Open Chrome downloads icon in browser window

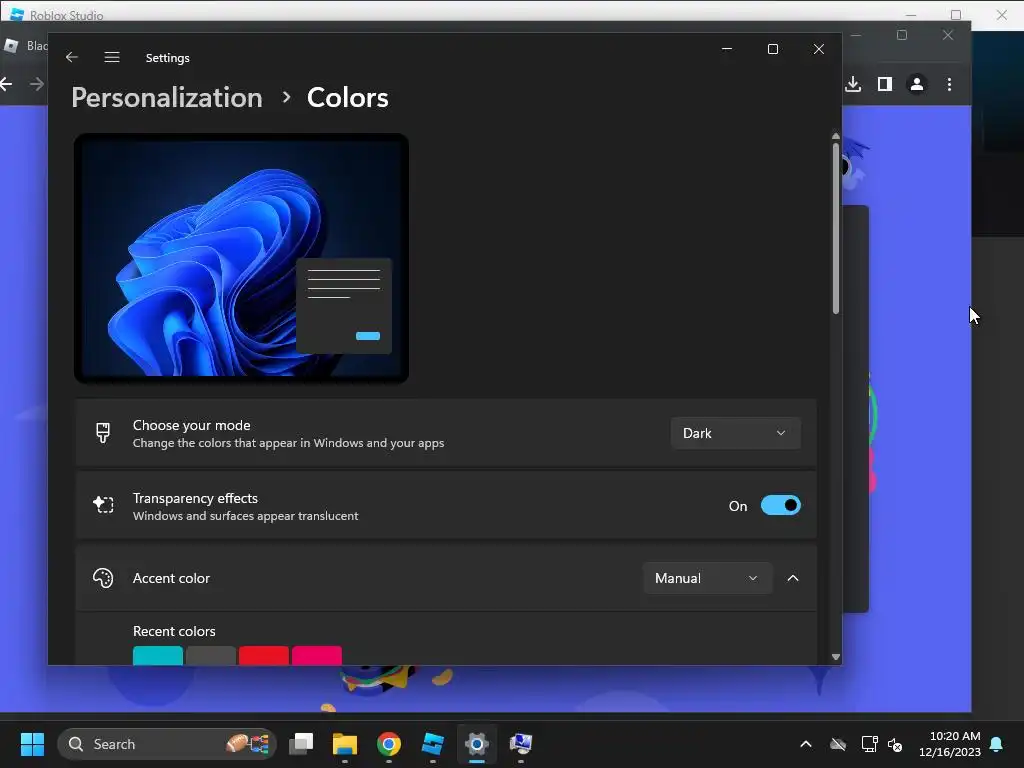tap(853, 84)
